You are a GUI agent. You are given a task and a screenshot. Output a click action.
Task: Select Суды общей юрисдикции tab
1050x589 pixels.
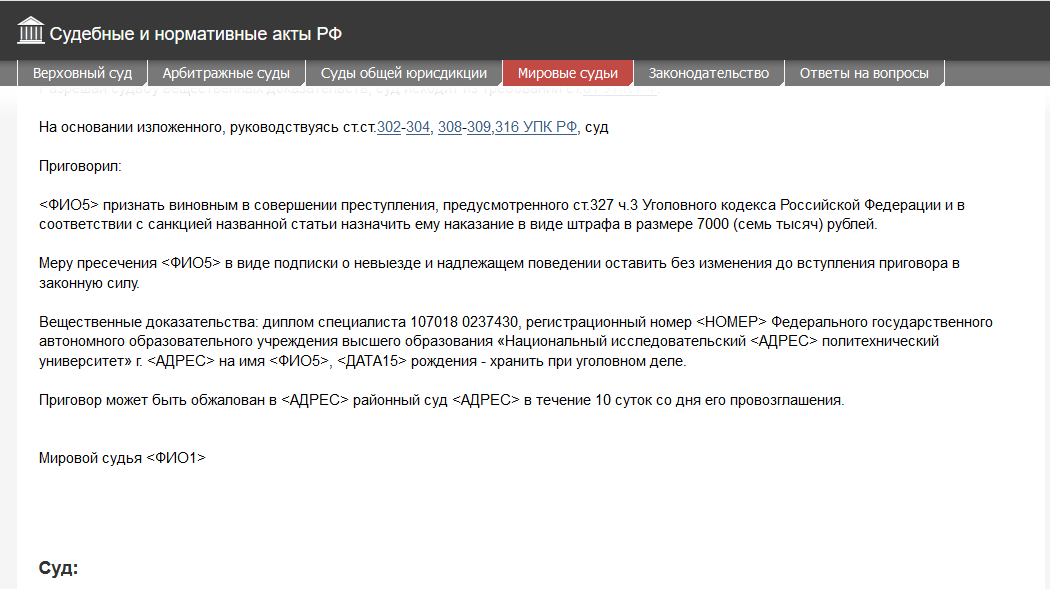(404, 73)
